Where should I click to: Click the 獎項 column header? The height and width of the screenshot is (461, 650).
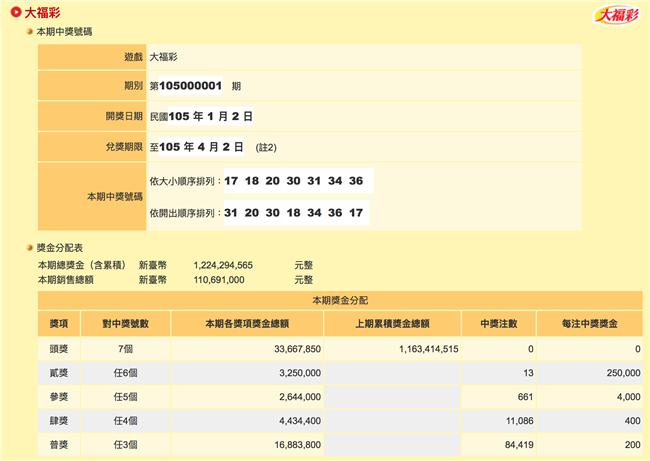click(x=59, y=324)
